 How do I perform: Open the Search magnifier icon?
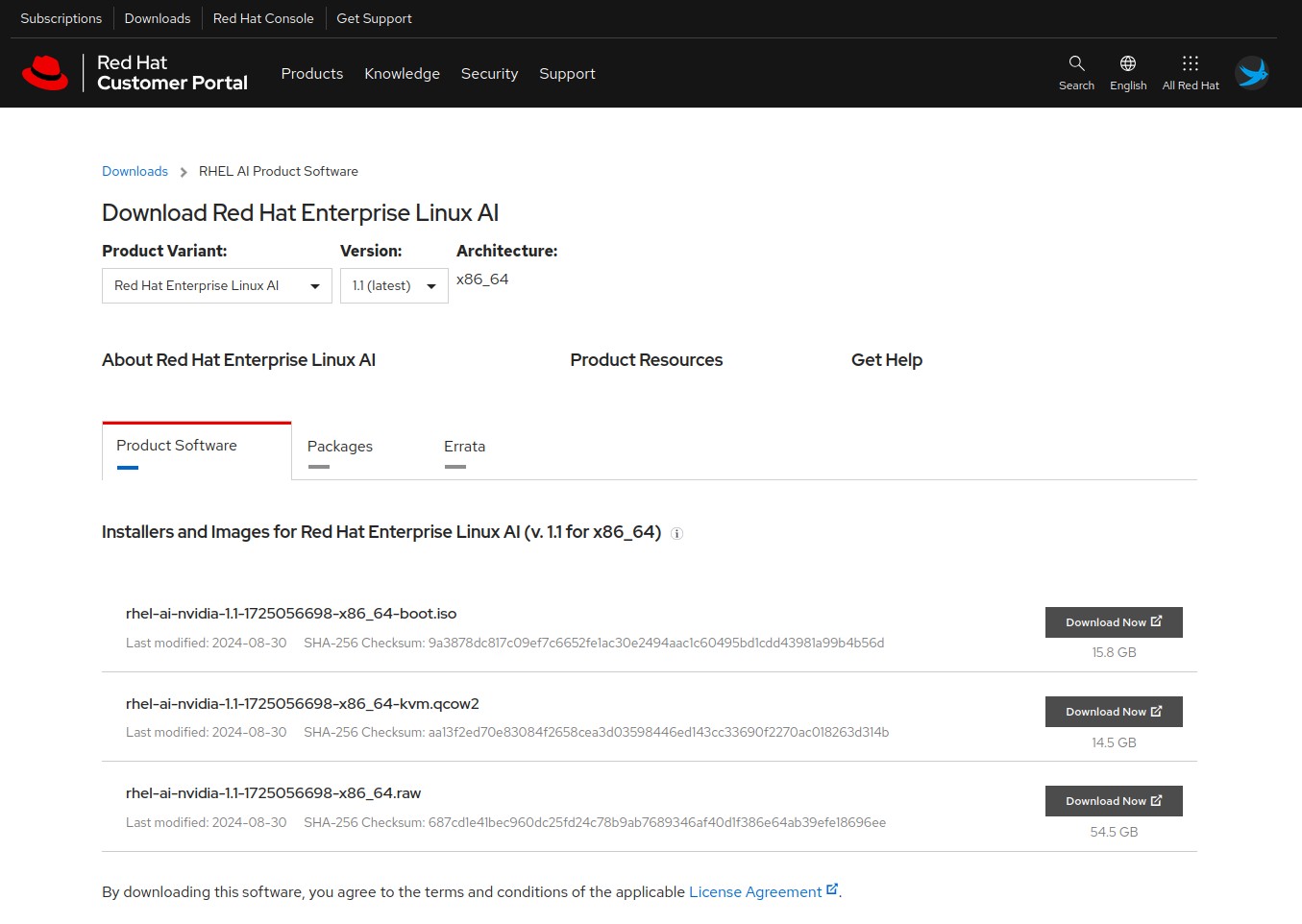point(1076,63)
